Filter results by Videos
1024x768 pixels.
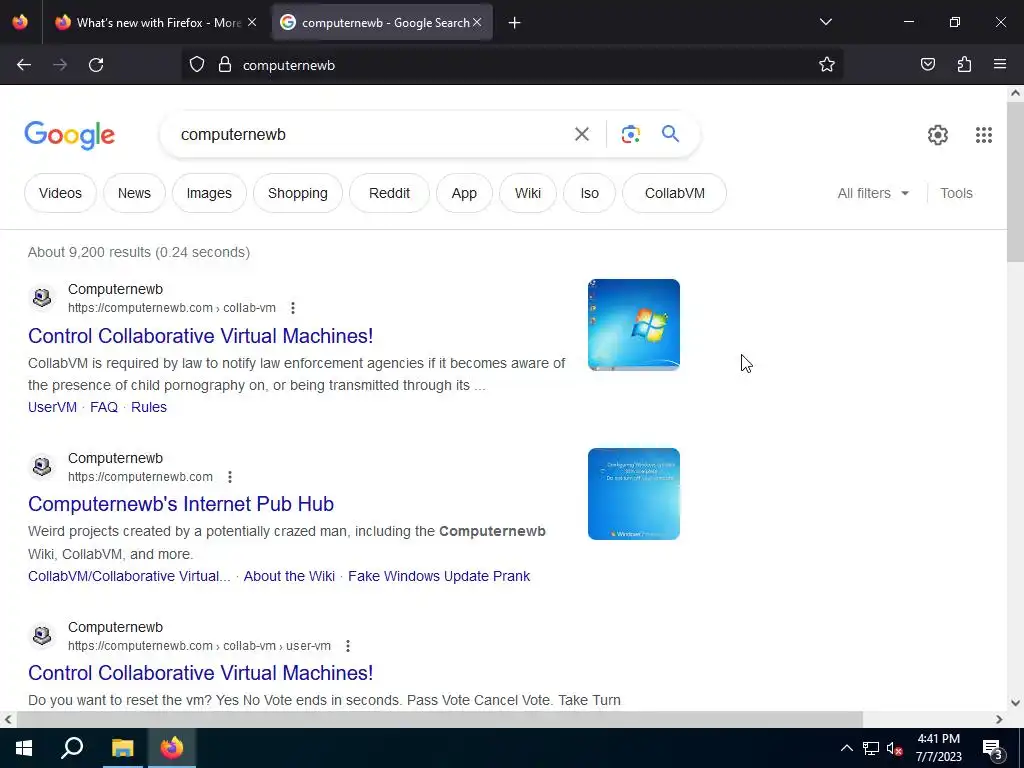60,193
